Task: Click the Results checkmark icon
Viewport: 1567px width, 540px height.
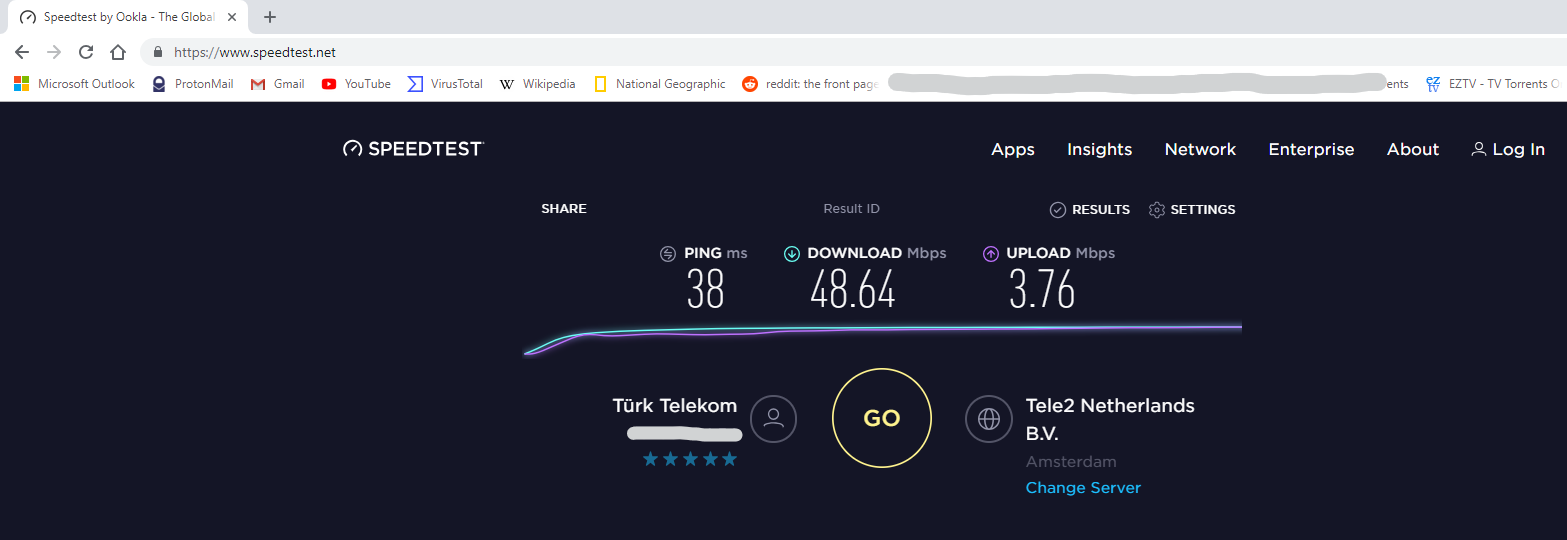Action: point(1057,210)
